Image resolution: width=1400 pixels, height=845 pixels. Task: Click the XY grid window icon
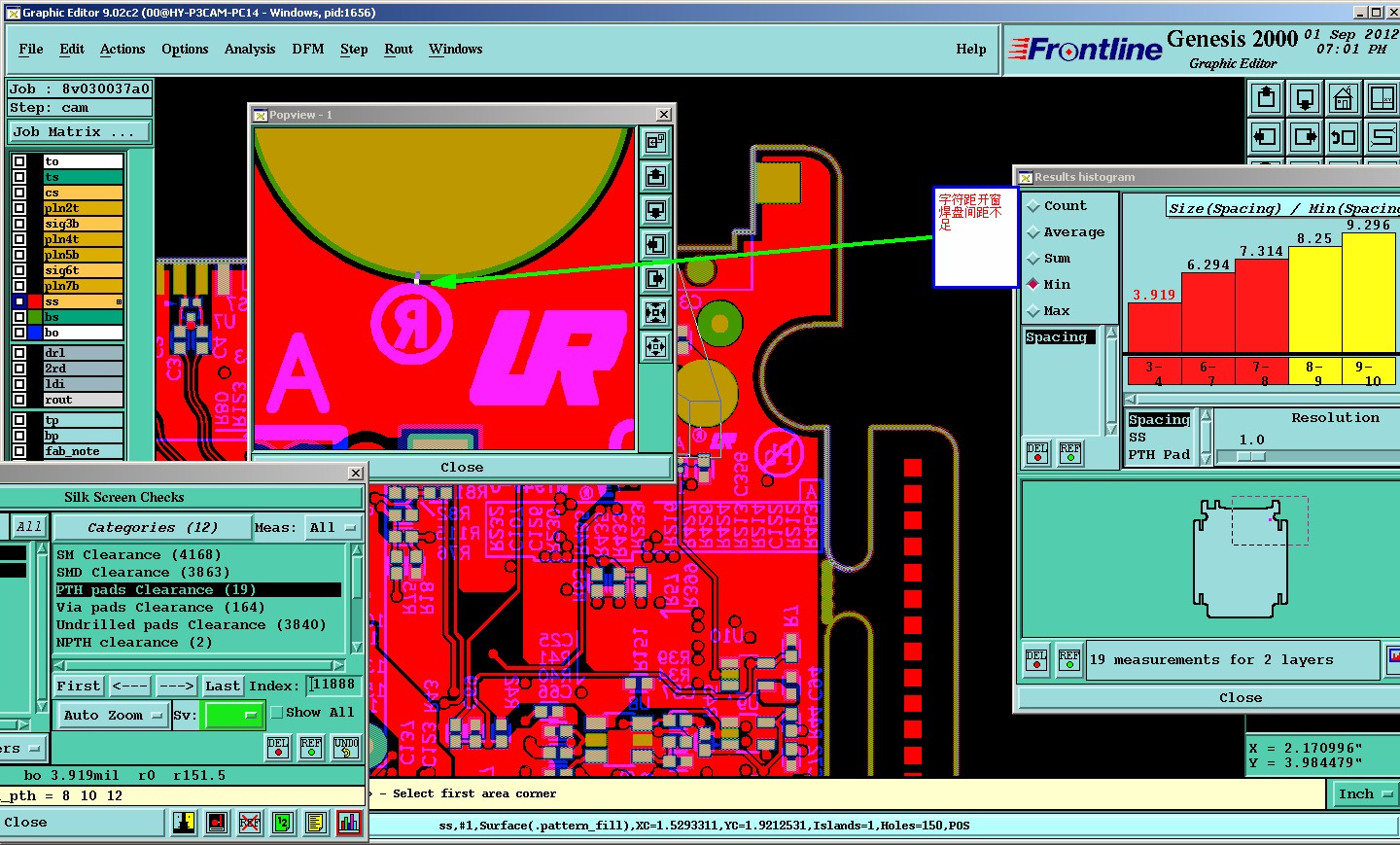pyautogui.click(x=1382, y=98)
